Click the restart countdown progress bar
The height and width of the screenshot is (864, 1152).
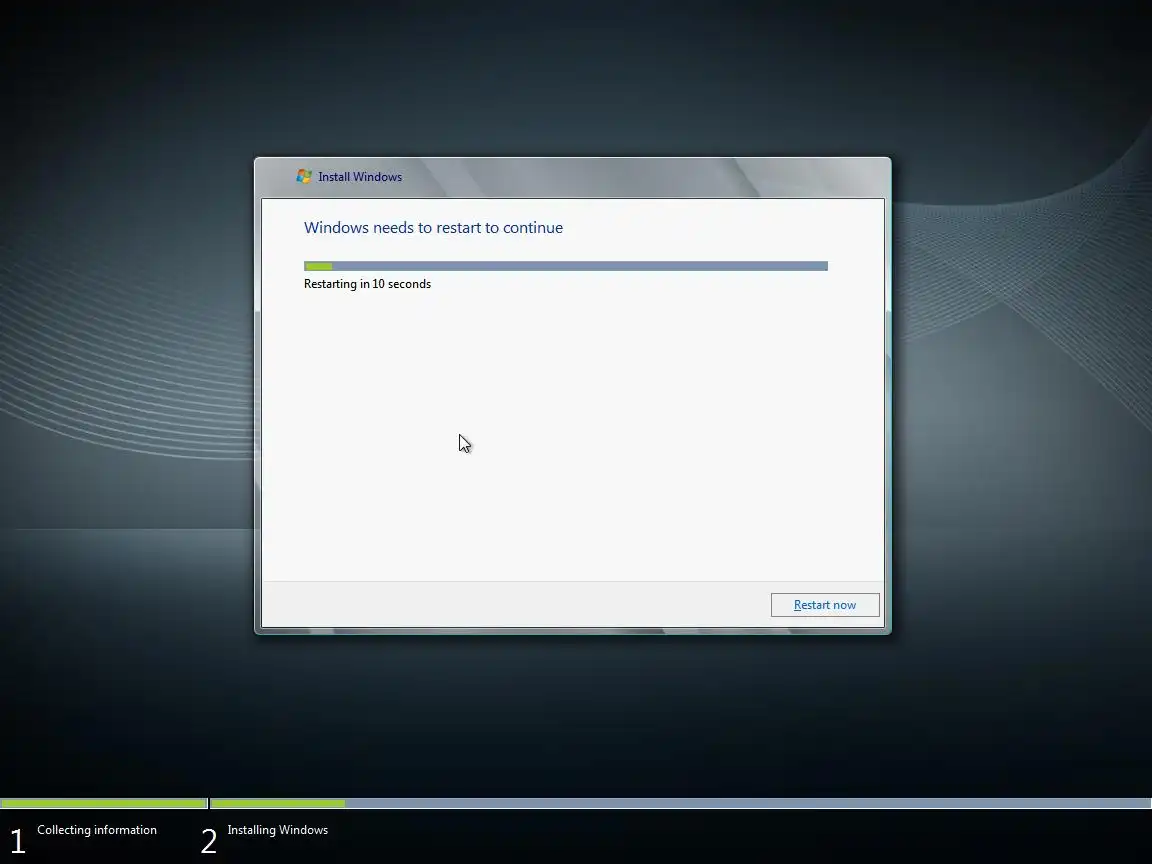coord(566,266)
